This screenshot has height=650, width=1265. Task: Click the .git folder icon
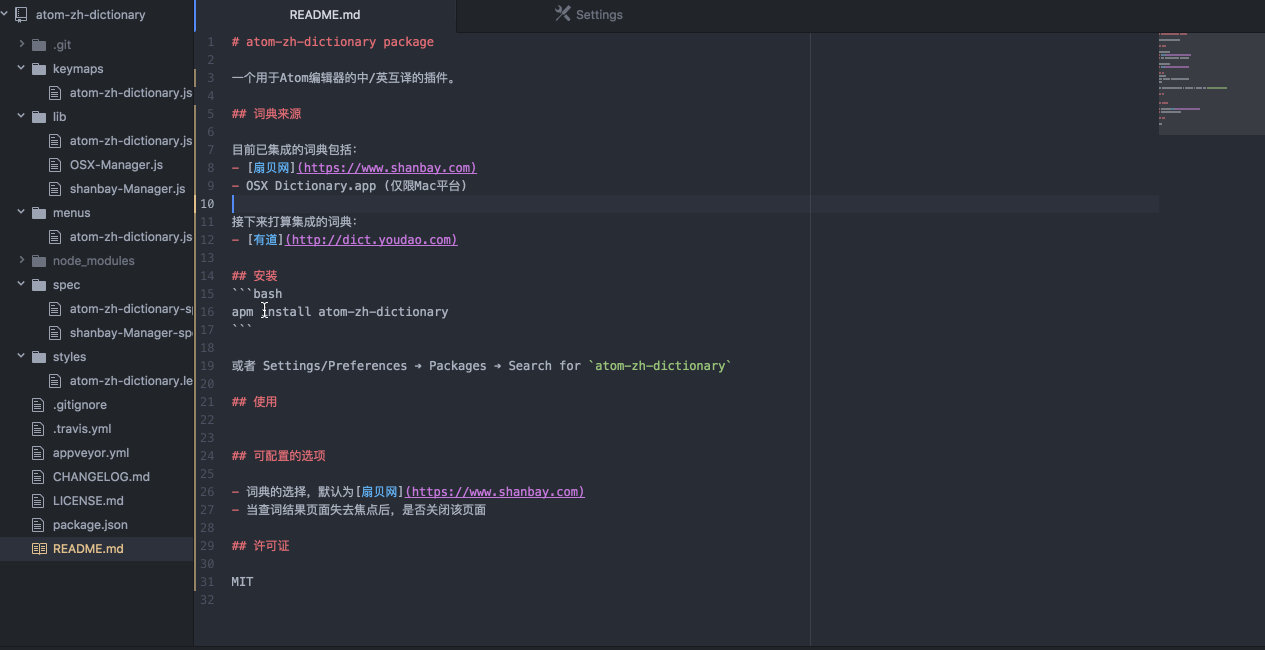pyautogui.click(x=39, y=45)
